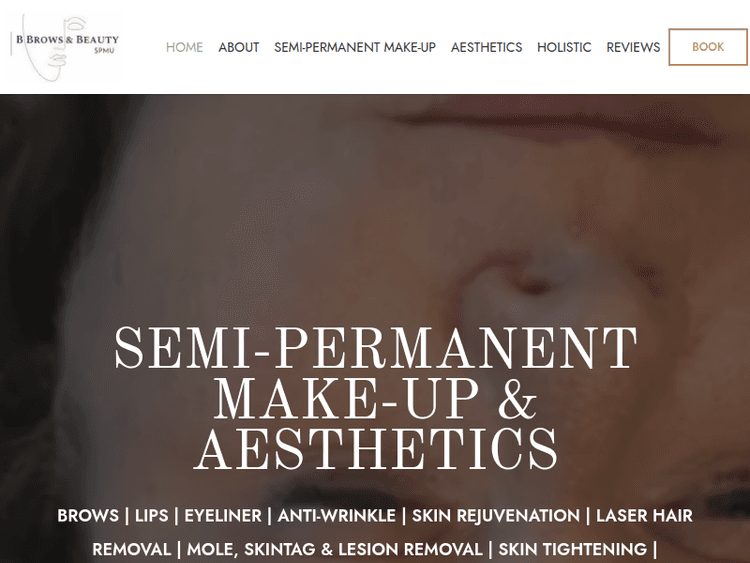This screenshot has height=563, width=750.
Task: Select AESTHETICS in the navigation bar
Action: click(486, 47)
